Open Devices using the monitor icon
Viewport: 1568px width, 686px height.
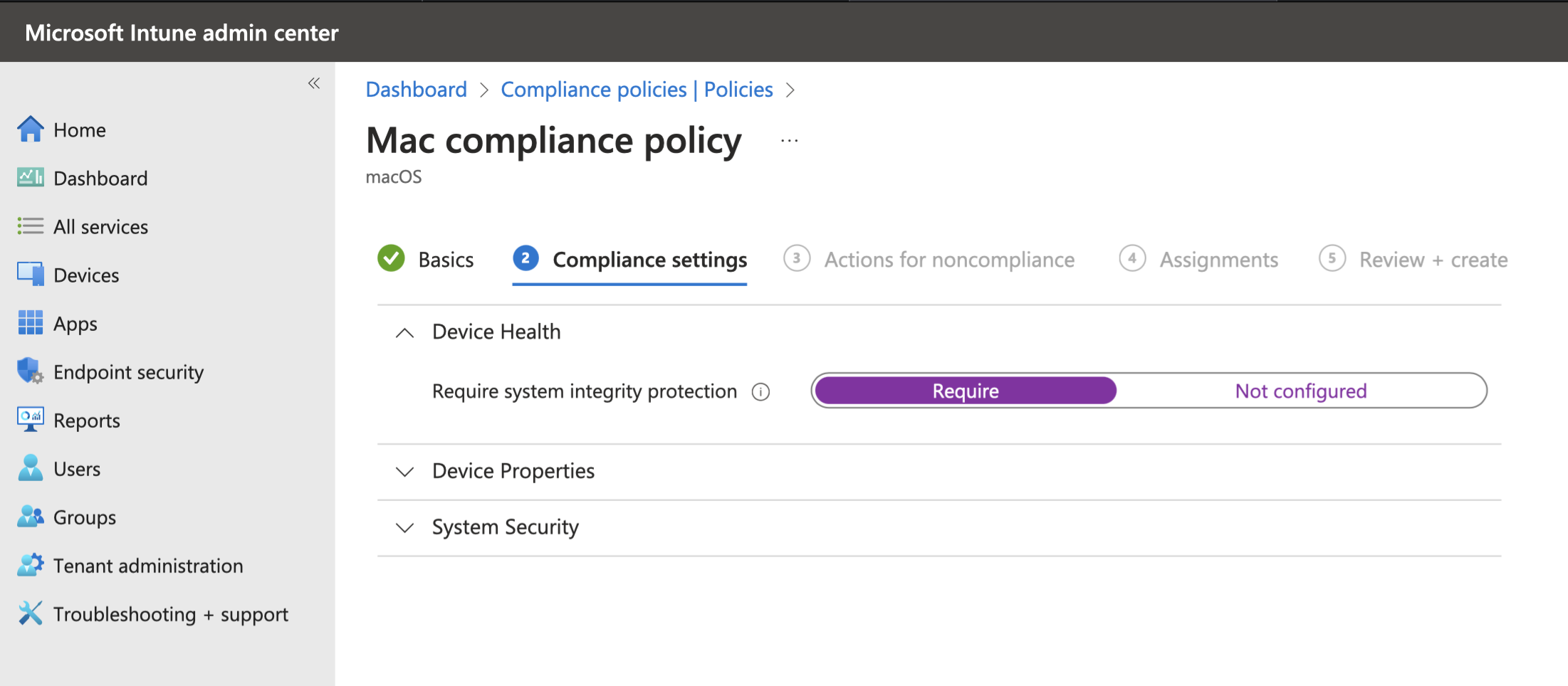(x=30, y=275)
